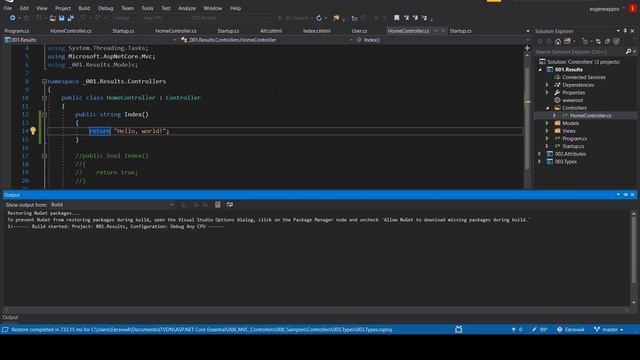Click the Output tab at the bottom
Image resolution: width=640 pixels, height=360 pixels.
click(x=10, y=317)
